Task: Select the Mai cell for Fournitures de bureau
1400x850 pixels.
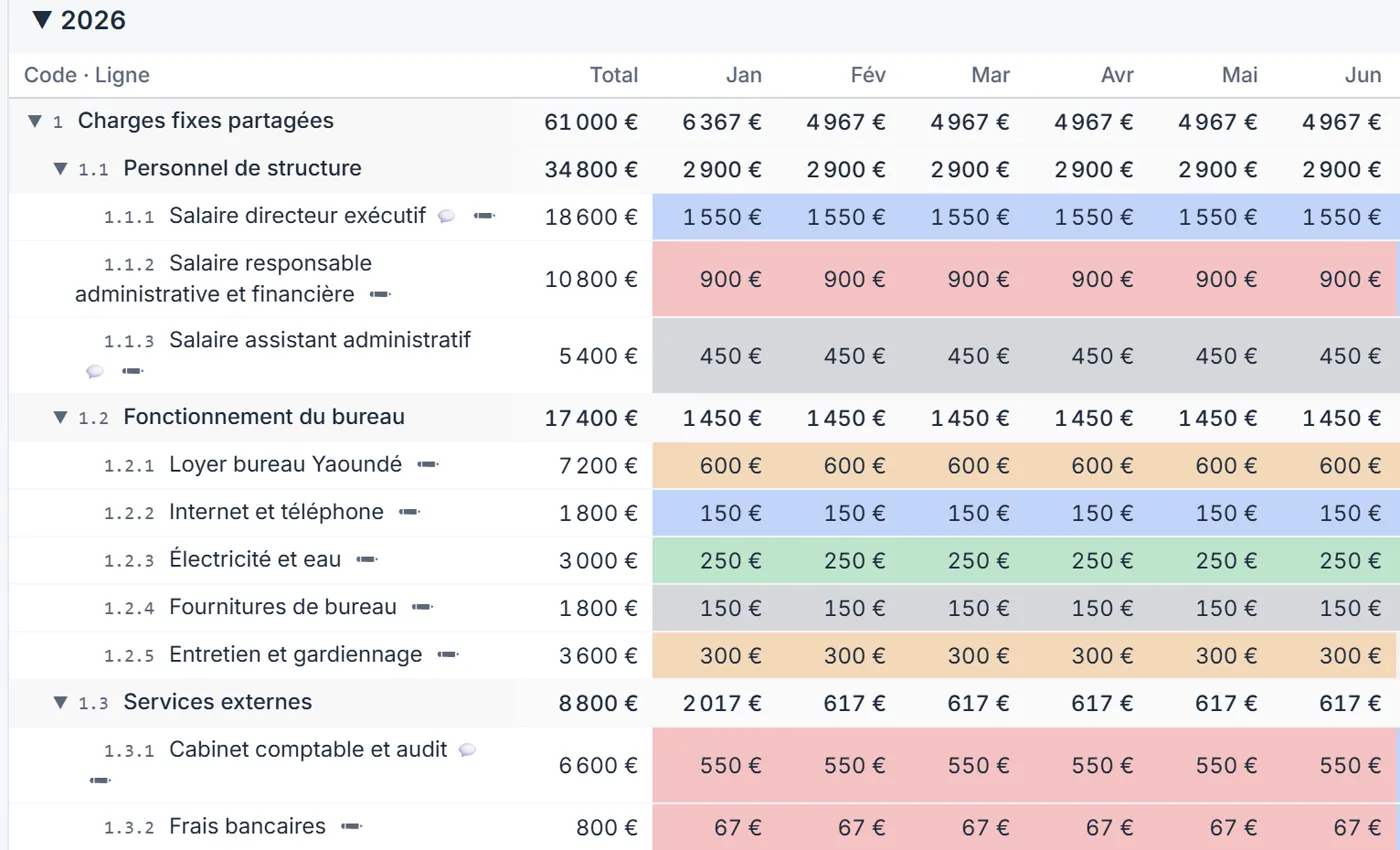Action: pyautogui.click(x=1210, y=608)
